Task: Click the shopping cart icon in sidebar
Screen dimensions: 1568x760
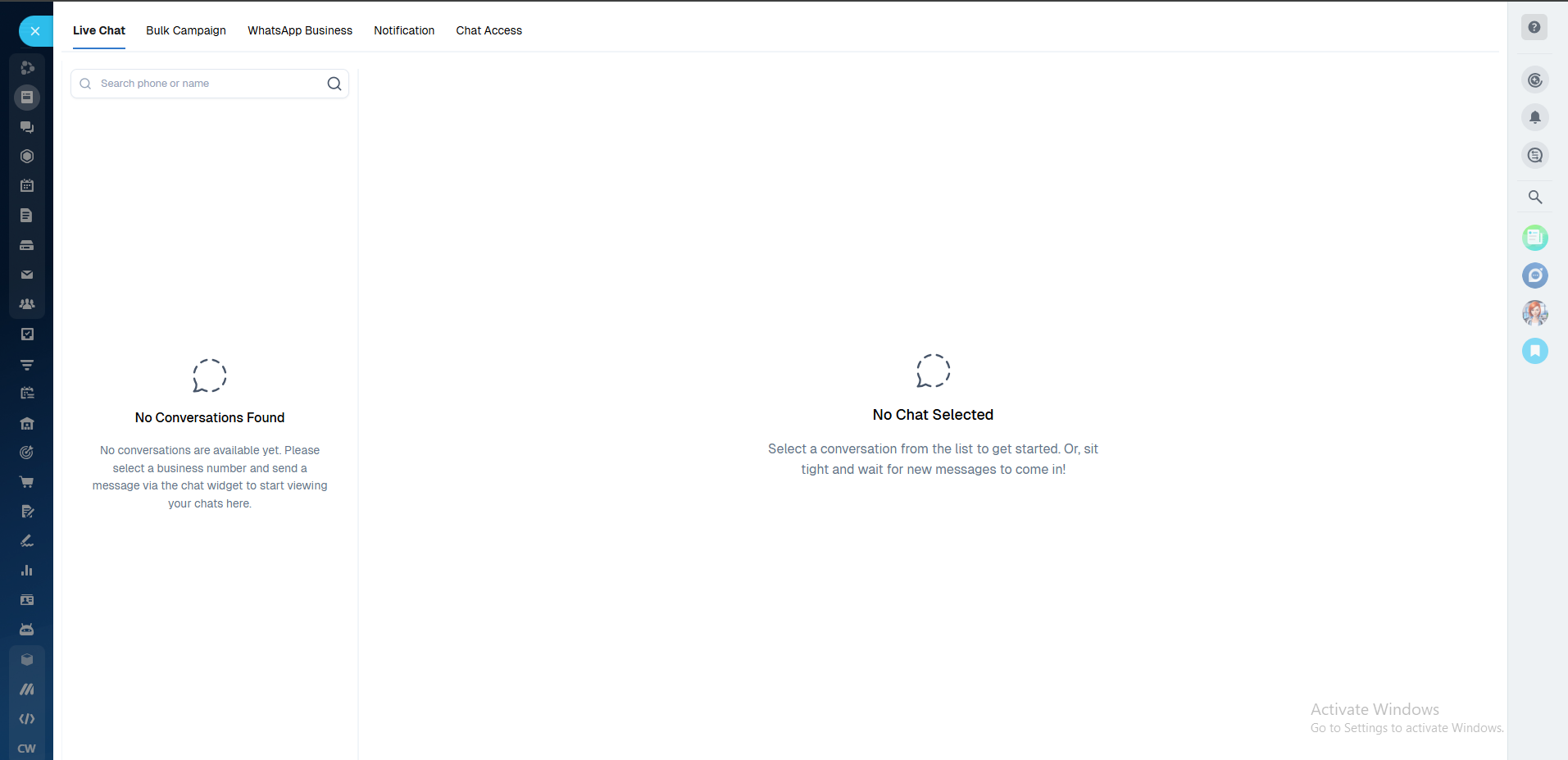Action: (27, 482)
